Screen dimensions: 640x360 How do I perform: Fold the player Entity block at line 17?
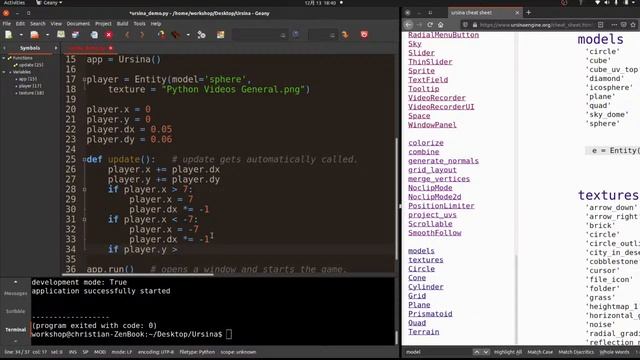[84, 80]
